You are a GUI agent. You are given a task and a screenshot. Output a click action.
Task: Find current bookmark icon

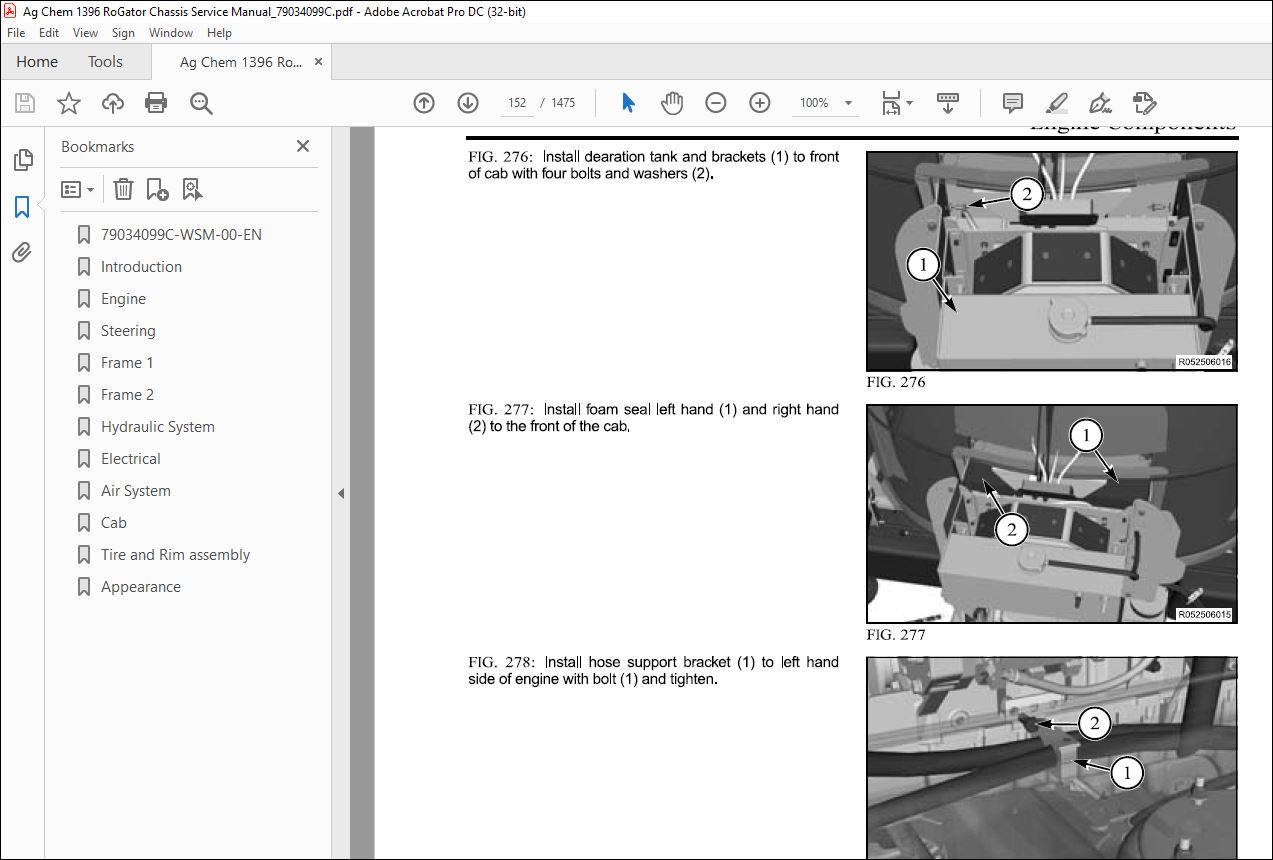(x=192, y=189)
